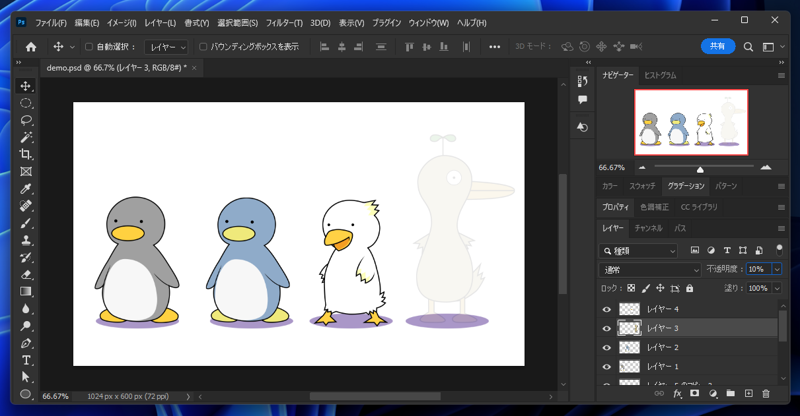800x416 pixels.
Task: Click the trash icon to delete layer
Action: coord(766,394)
